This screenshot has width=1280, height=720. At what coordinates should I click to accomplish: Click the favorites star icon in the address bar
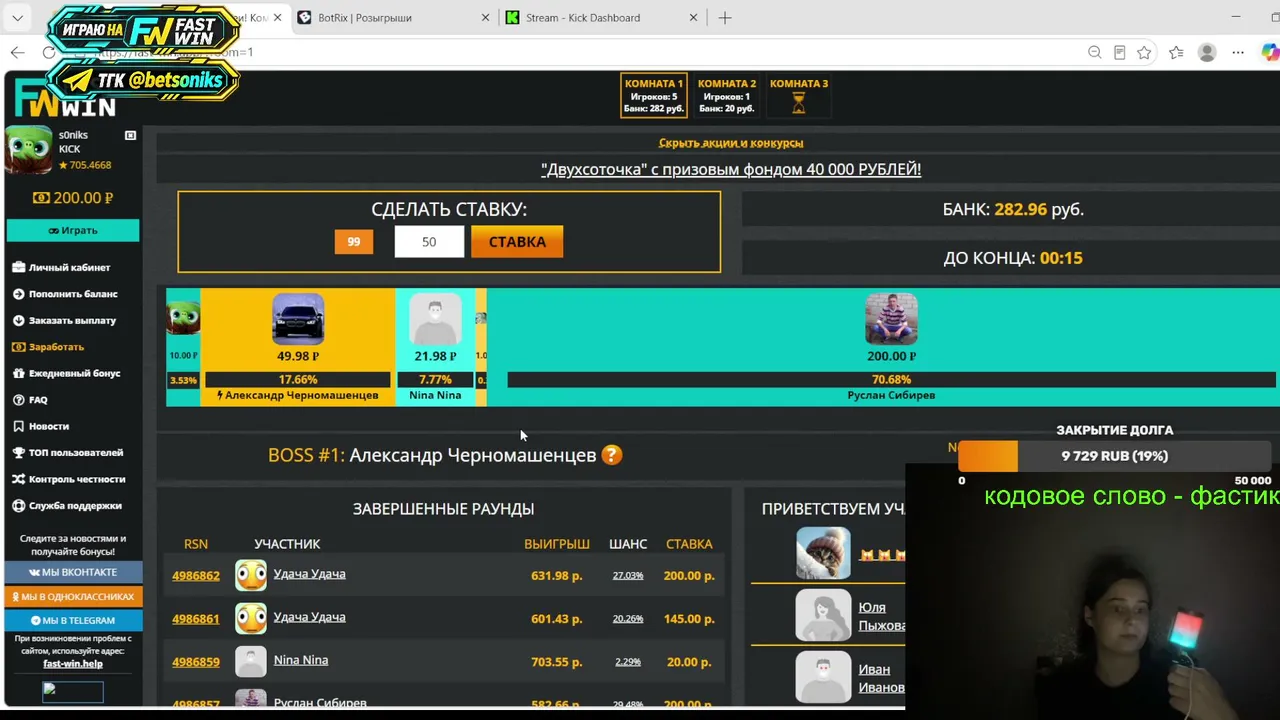(1144, 52)
